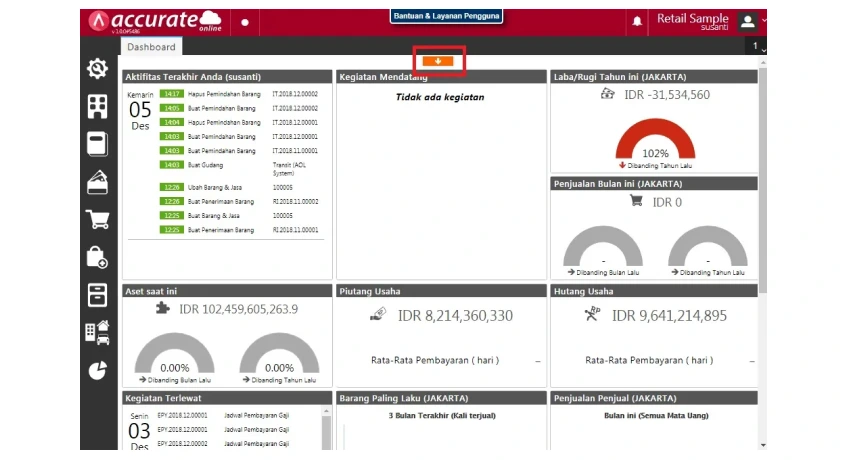Click 'Bulan ini (Semua Mata Uang)' label
Viewport: 847px width, 460px height.
tap(656, 415)
